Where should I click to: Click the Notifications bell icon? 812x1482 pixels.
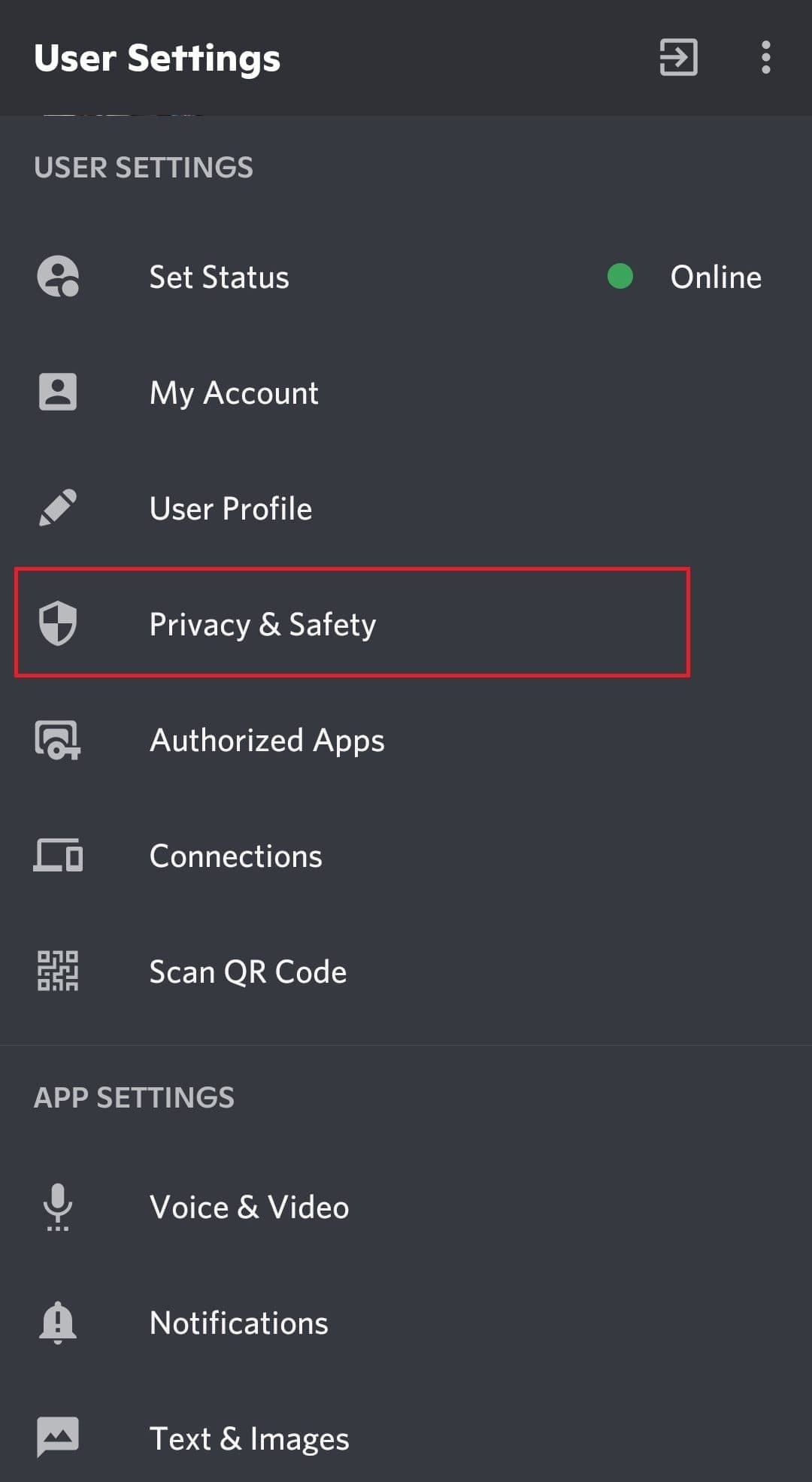(57, 1323)
